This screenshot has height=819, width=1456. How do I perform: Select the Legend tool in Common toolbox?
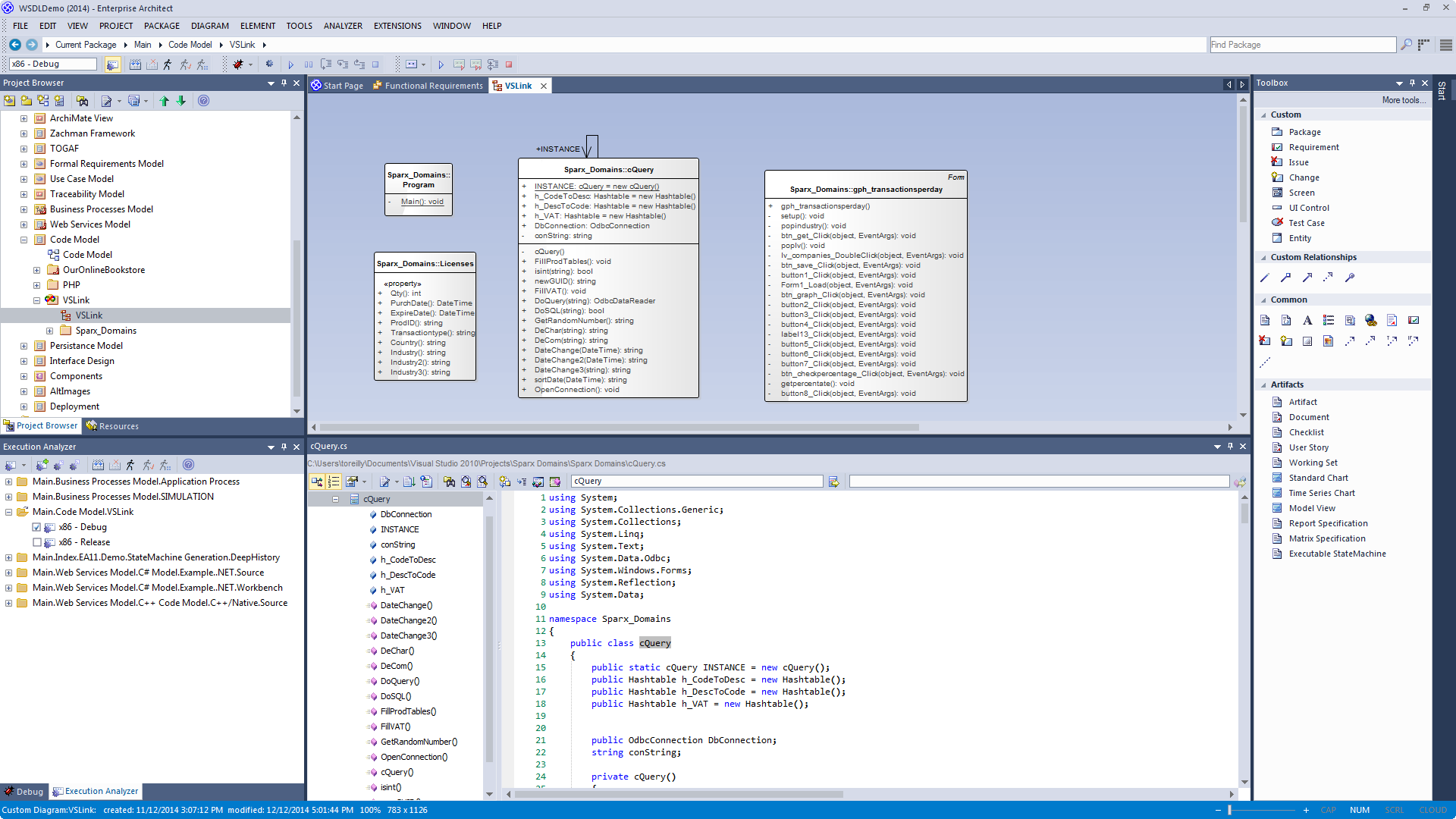1329,320
